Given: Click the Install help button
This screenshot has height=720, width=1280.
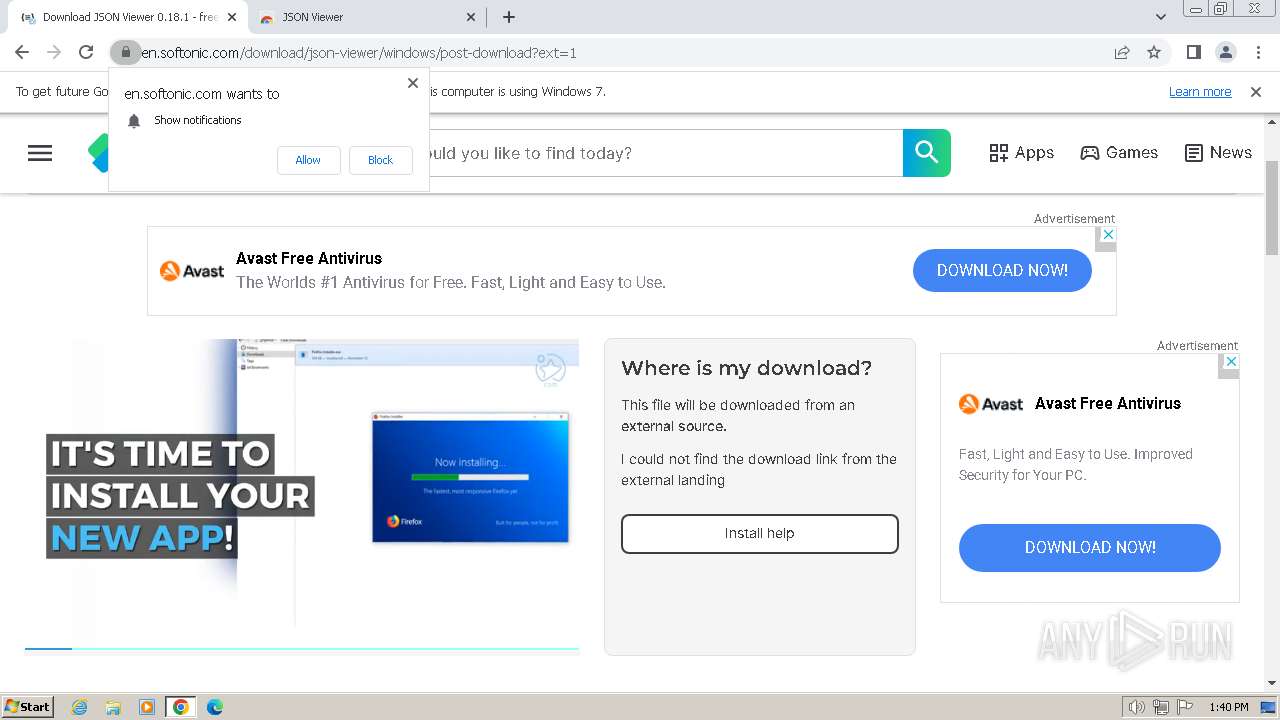Looking at the screenshot, I should point(760,534).
